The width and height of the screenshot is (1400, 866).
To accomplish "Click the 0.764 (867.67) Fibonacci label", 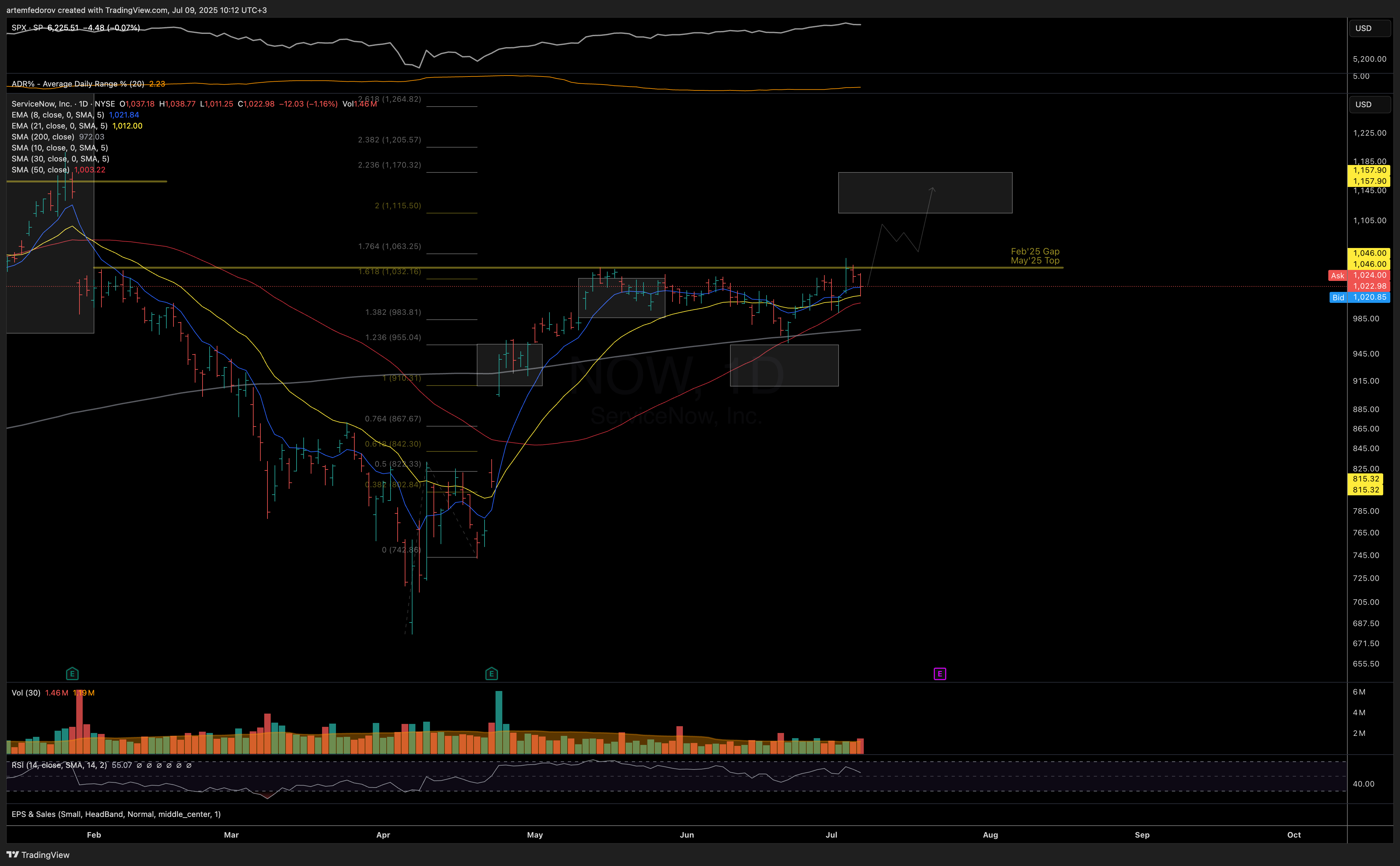I will pos(393,419).
